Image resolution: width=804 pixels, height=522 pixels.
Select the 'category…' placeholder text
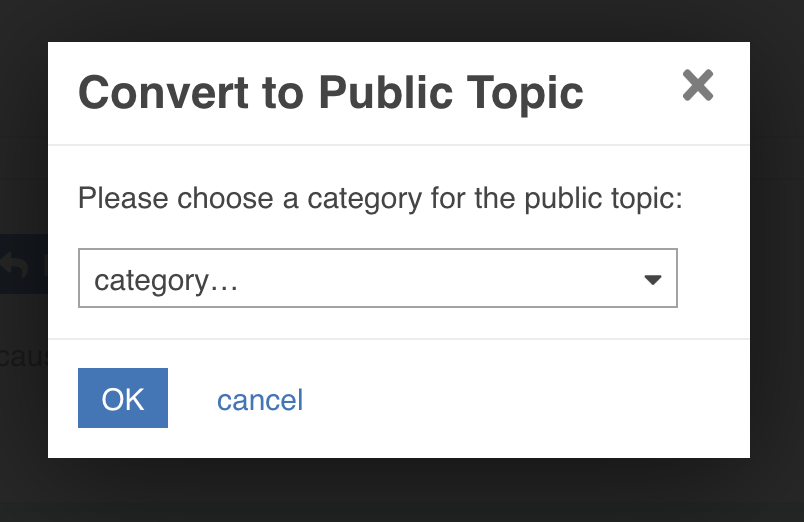[x=166, y=280]
